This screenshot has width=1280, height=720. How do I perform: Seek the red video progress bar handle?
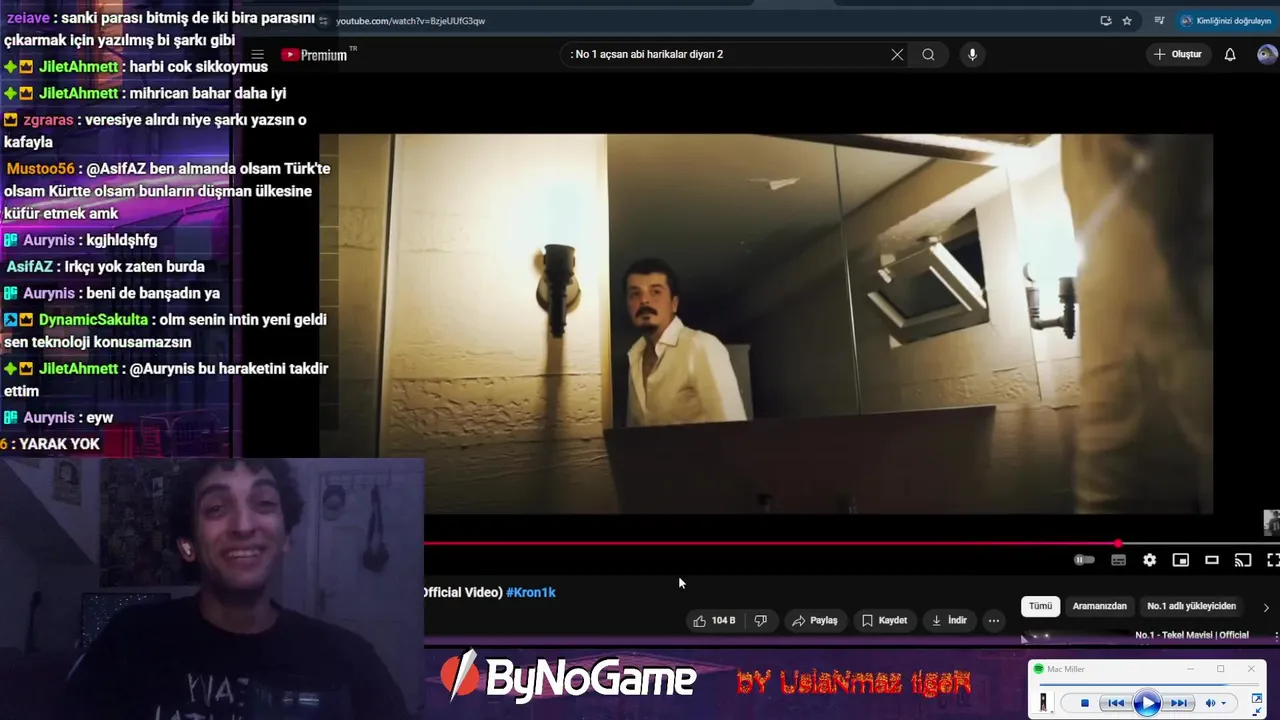pyautogui.click(x=1118, y=544)
